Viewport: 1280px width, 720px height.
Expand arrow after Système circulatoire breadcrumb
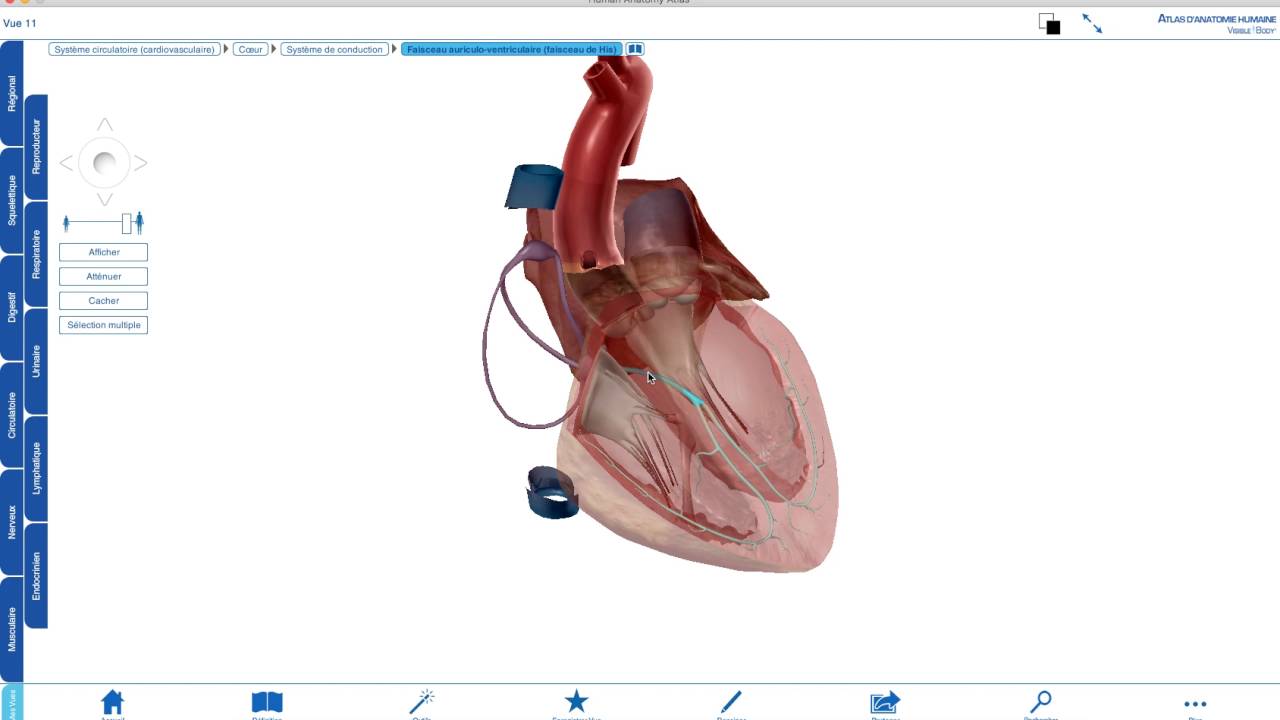[227, 49]
